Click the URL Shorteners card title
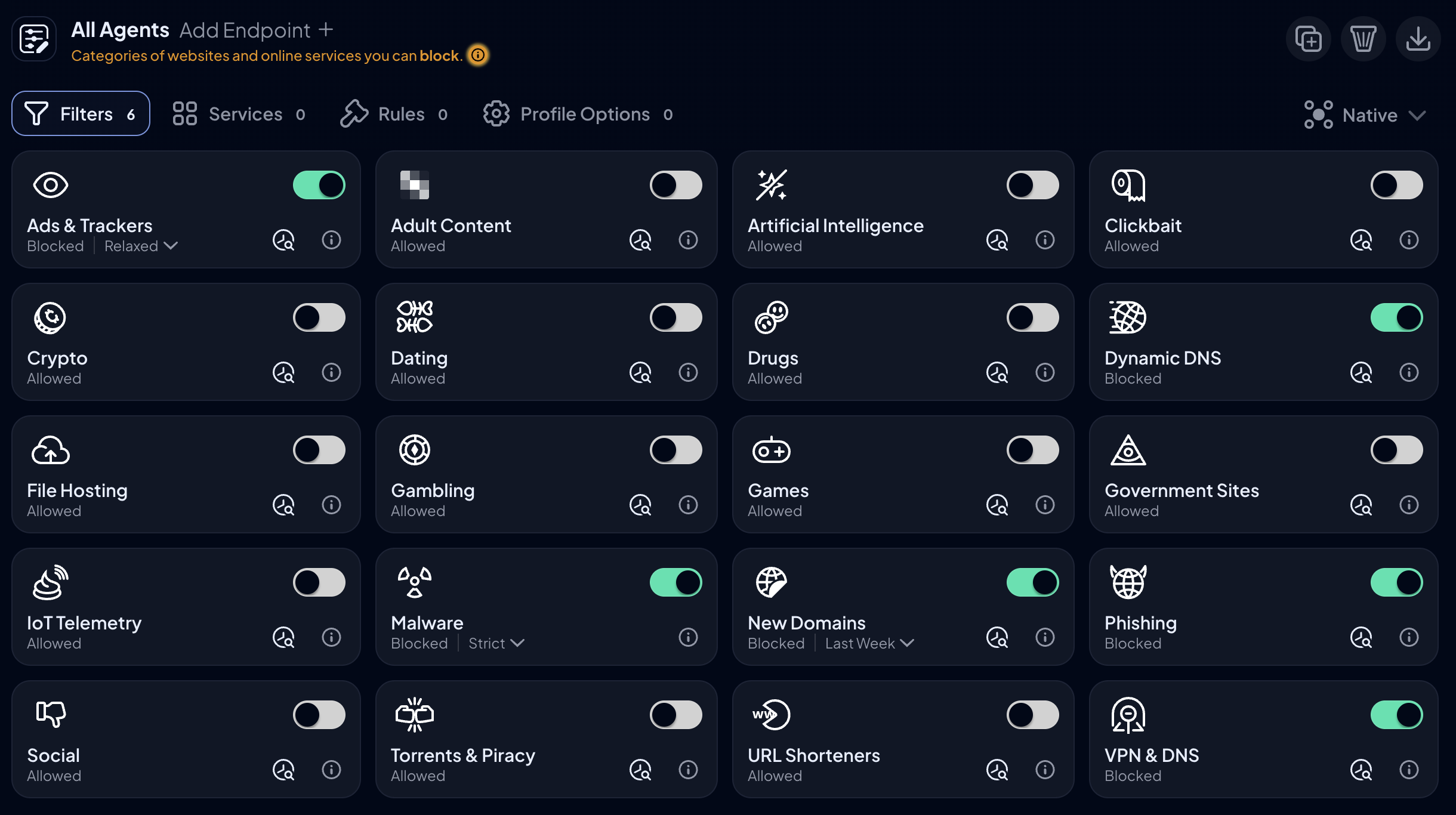The width and height of the screenshot is (1456, 815). click(x=814, y=755)
